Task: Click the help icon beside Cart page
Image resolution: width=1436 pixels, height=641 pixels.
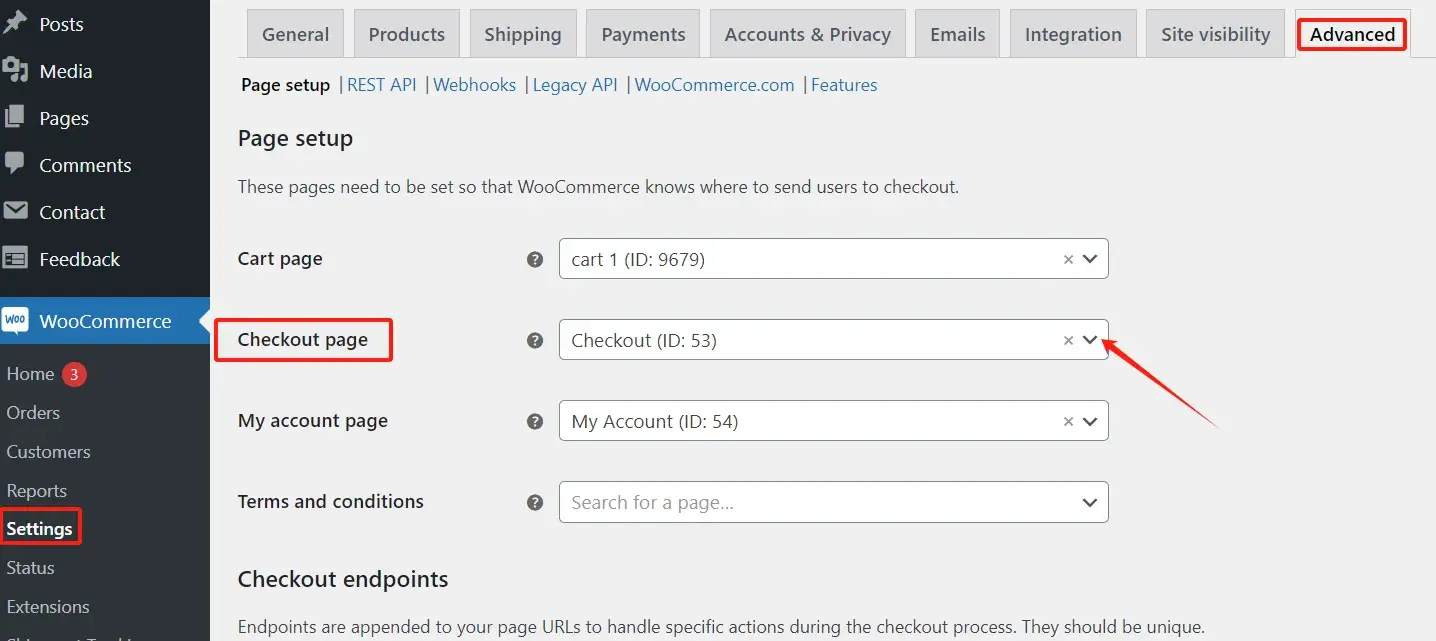Action: (x=535, y=259)
